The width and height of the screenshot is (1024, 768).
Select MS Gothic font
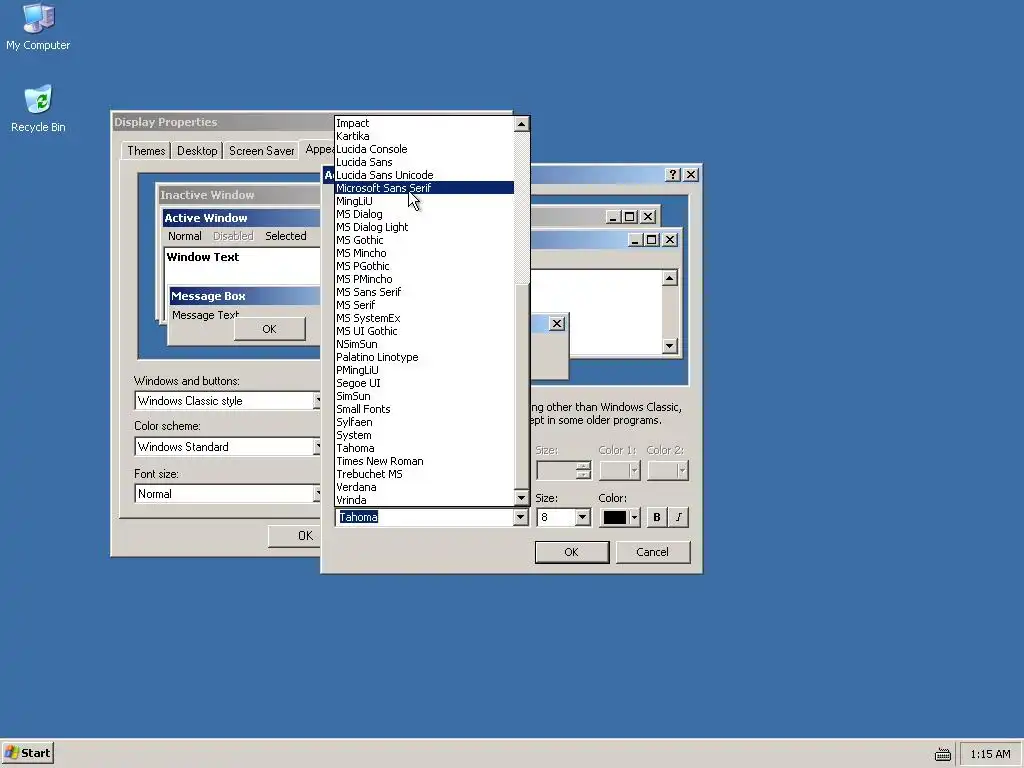424,240
